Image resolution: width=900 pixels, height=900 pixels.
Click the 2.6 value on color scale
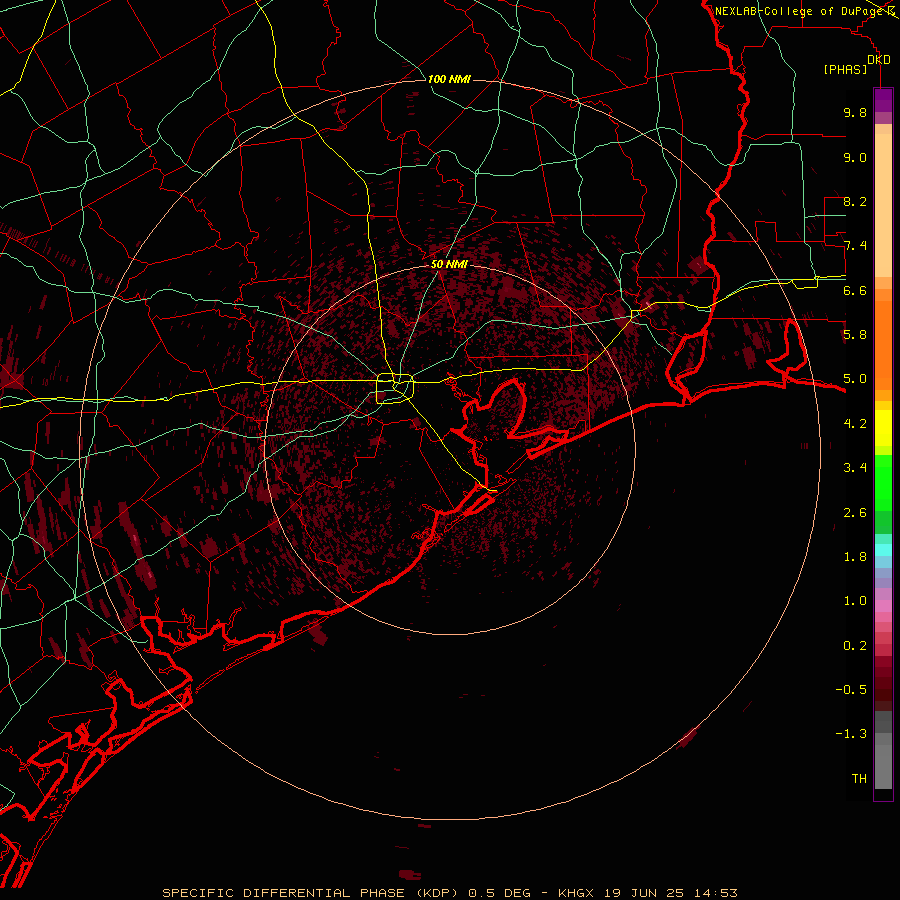[x=855, y=513]
